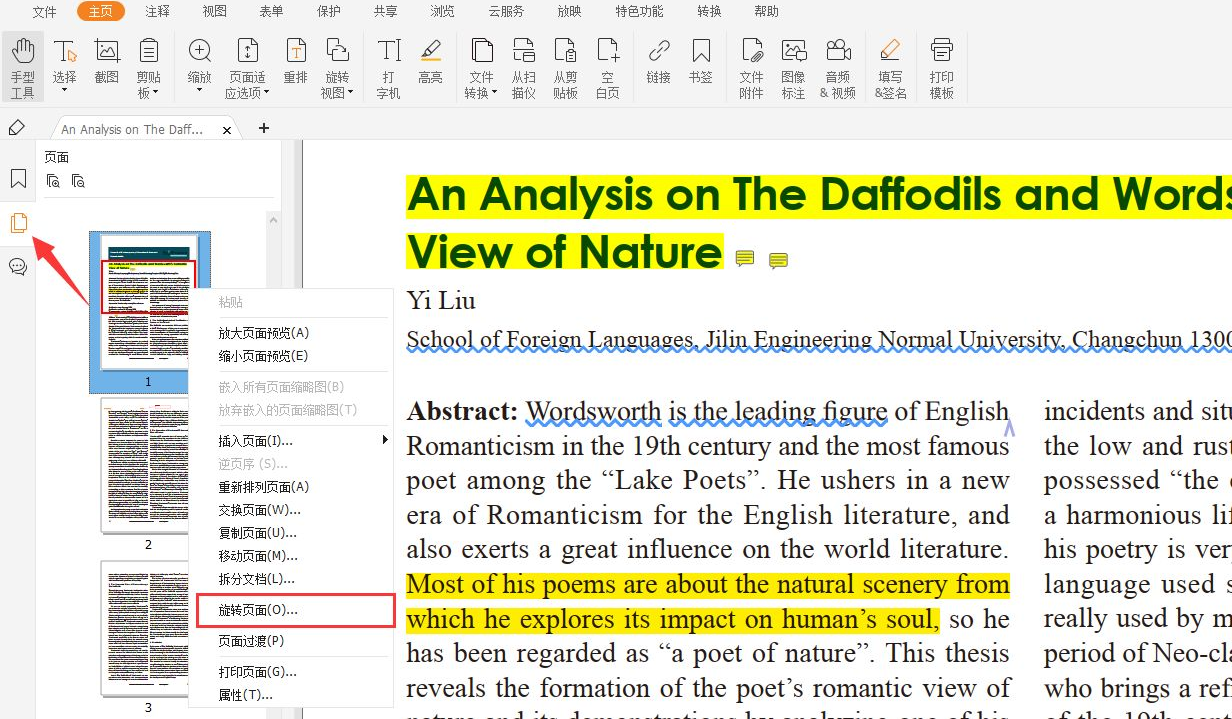
Task: Choose Rotate Pages (旋转页面) in context menu
Action: point(258,609)
